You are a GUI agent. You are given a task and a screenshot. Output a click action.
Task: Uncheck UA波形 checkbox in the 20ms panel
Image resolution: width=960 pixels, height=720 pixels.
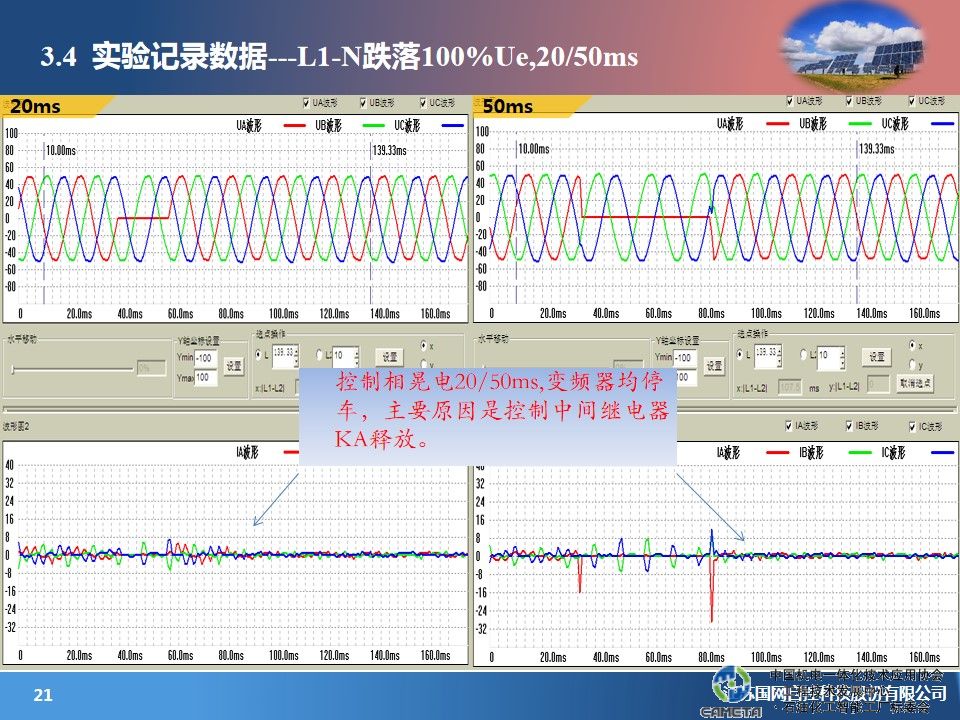(306, 103)
